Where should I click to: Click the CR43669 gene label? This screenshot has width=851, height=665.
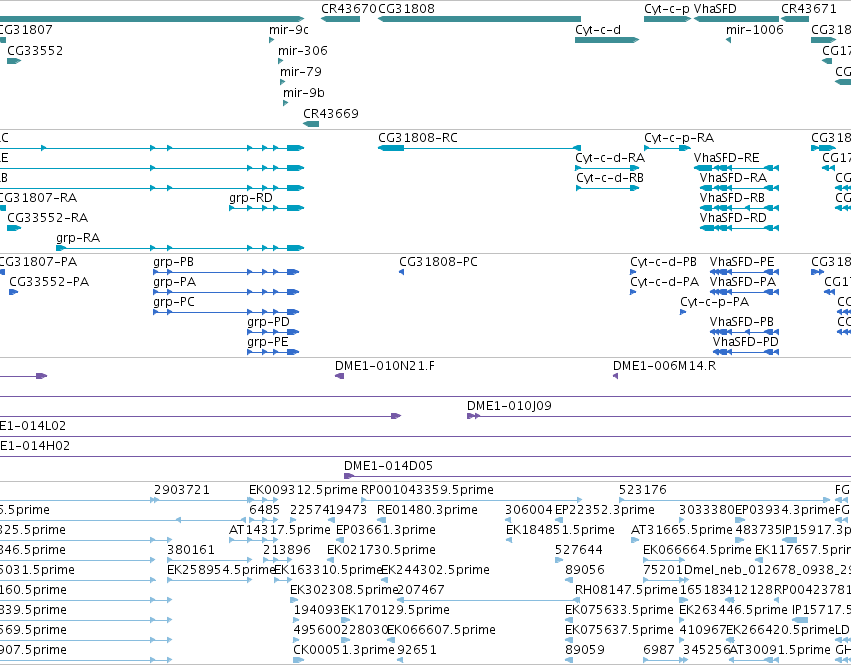click(x=331, y=114)
